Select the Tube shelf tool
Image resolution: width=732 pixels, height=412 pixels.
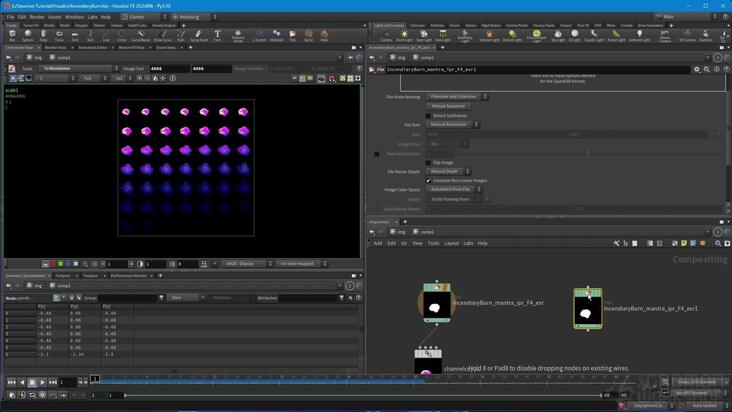click(x=43, y=35)
